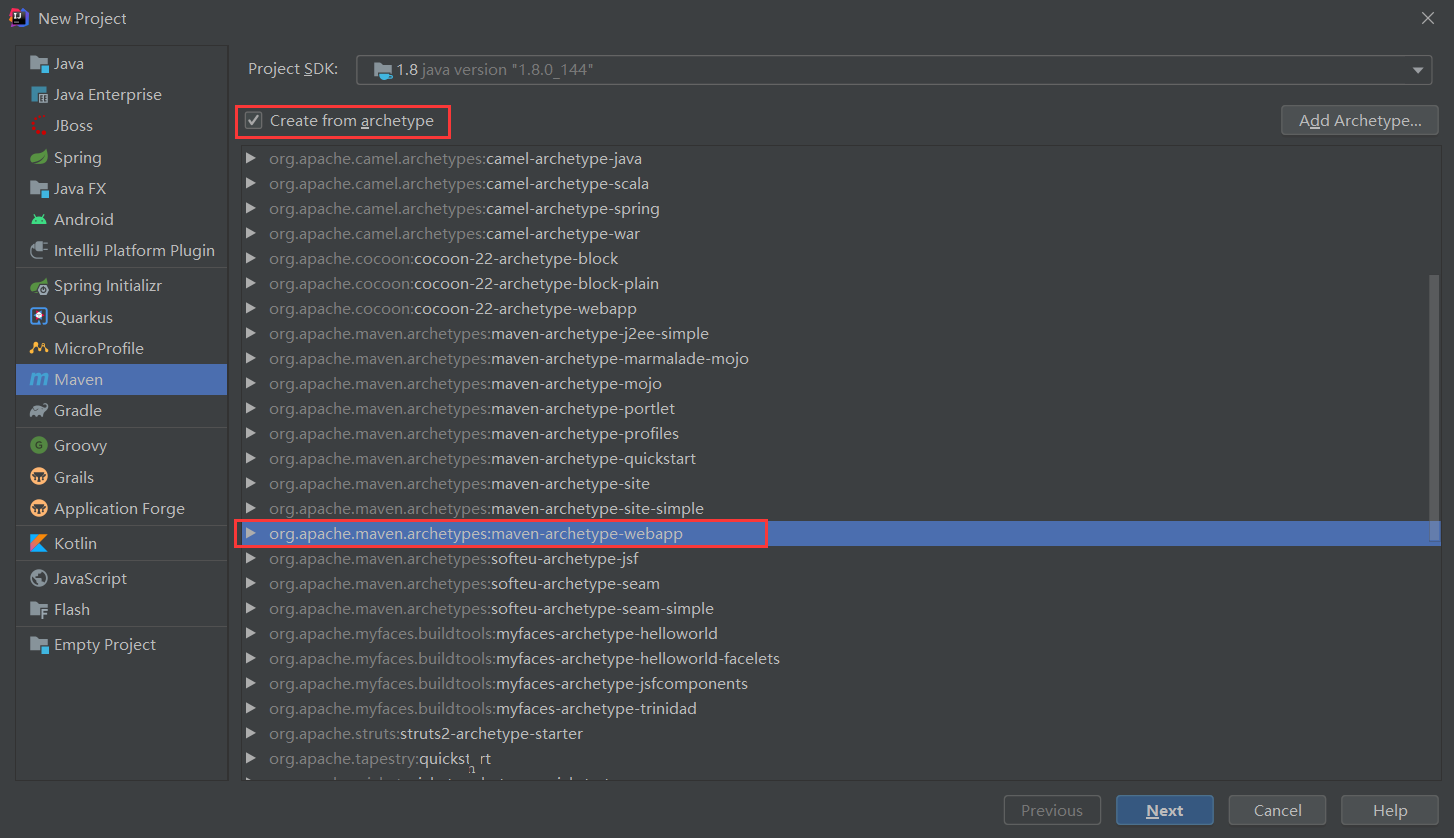Select the Spring project type
Image resolution: width=1454 pixels, height=838 pixels.
[121, 157]
